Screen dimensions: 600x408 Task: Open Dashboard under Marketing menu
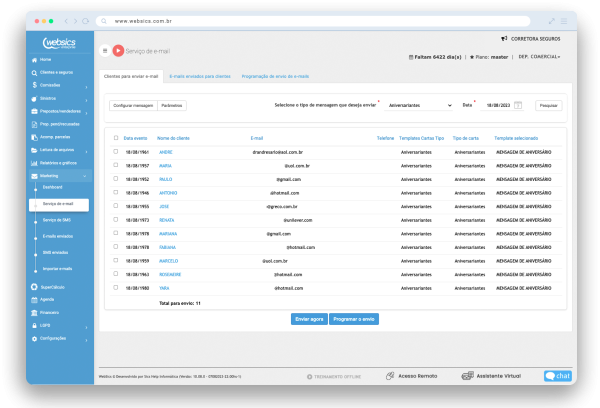point(52,187)
